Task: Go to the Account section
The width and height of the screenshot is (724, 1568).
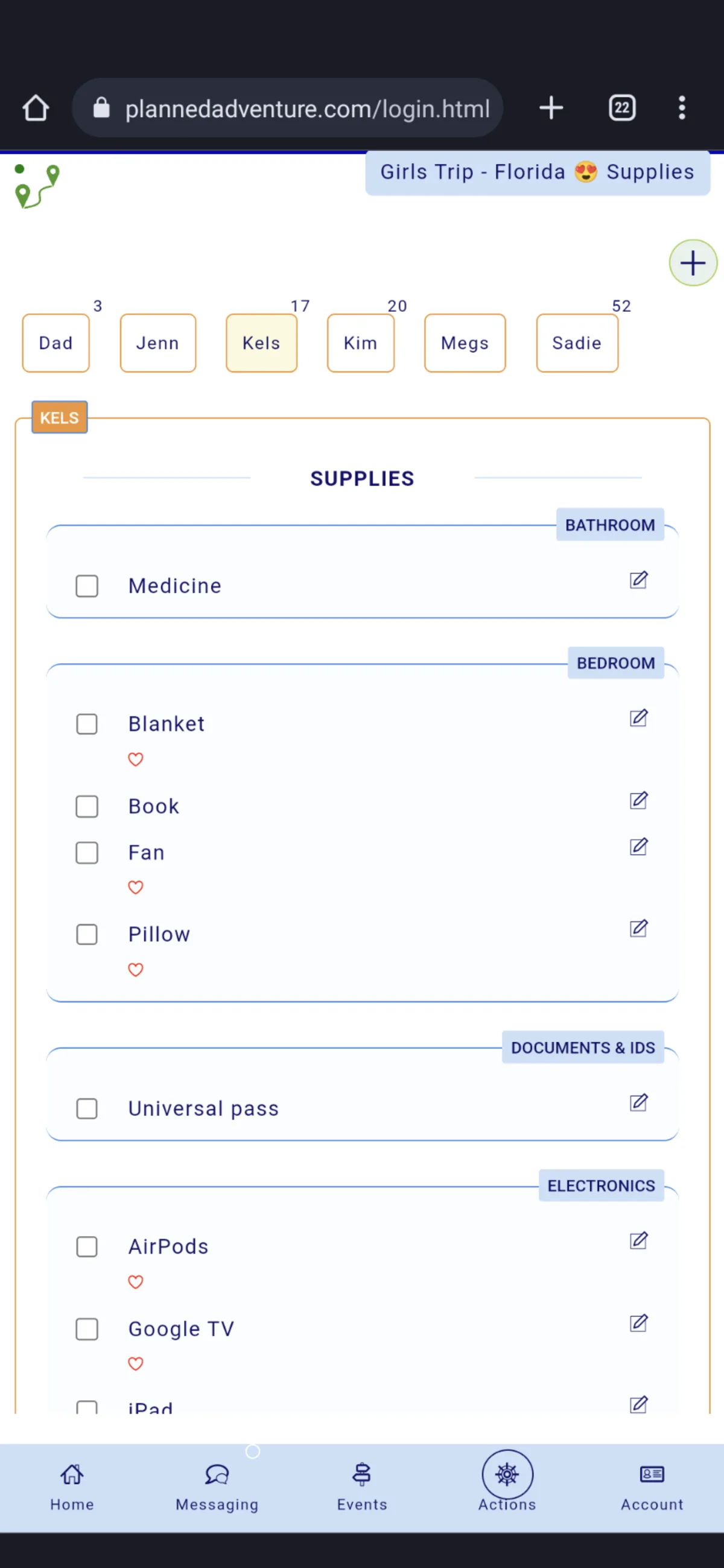Action: [x=652, y=1487]
